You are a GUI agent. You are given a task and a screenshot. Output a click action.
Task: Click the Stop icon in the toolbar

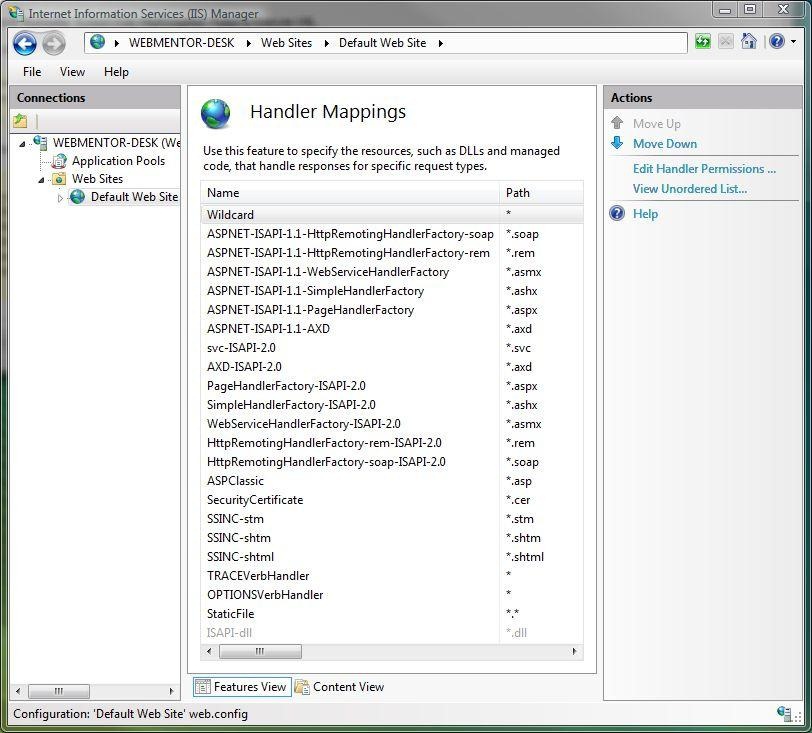pyautogui.click(x=726, y=41)
